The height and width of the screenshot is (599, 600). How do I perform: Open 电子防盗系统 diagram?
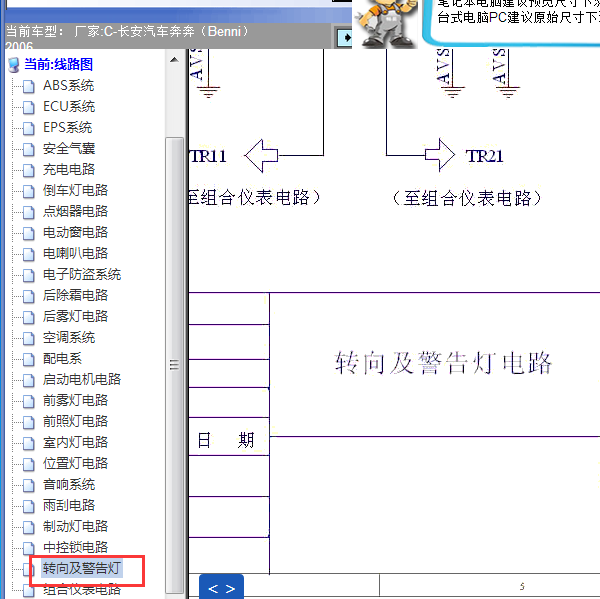[x=82, y=274]
